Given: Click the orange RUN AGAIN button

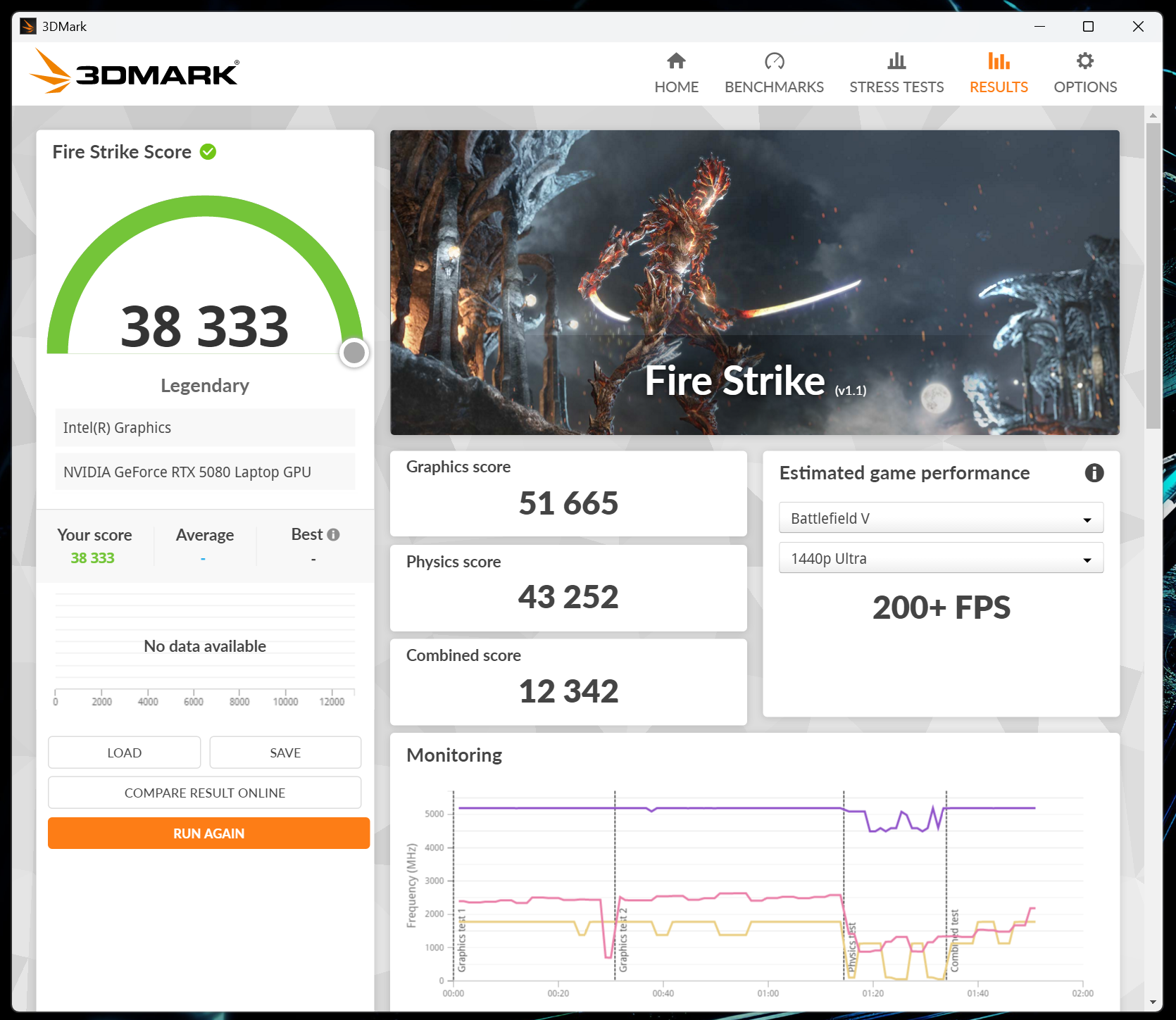Looking at the screenshot, I should pos(208,833).
